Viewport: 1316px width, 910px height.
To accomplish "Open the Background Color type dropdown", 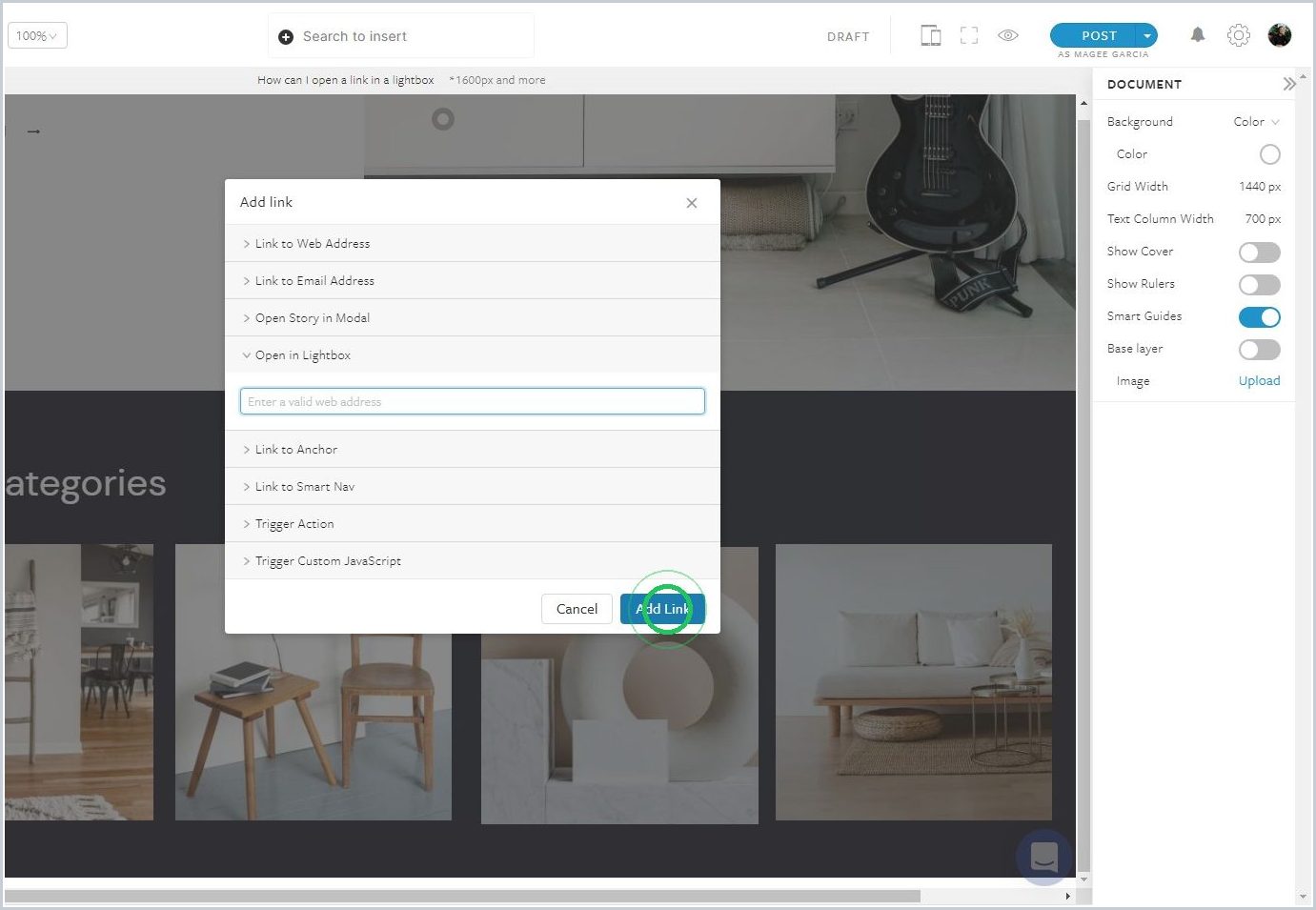I will coord(1256,122).
